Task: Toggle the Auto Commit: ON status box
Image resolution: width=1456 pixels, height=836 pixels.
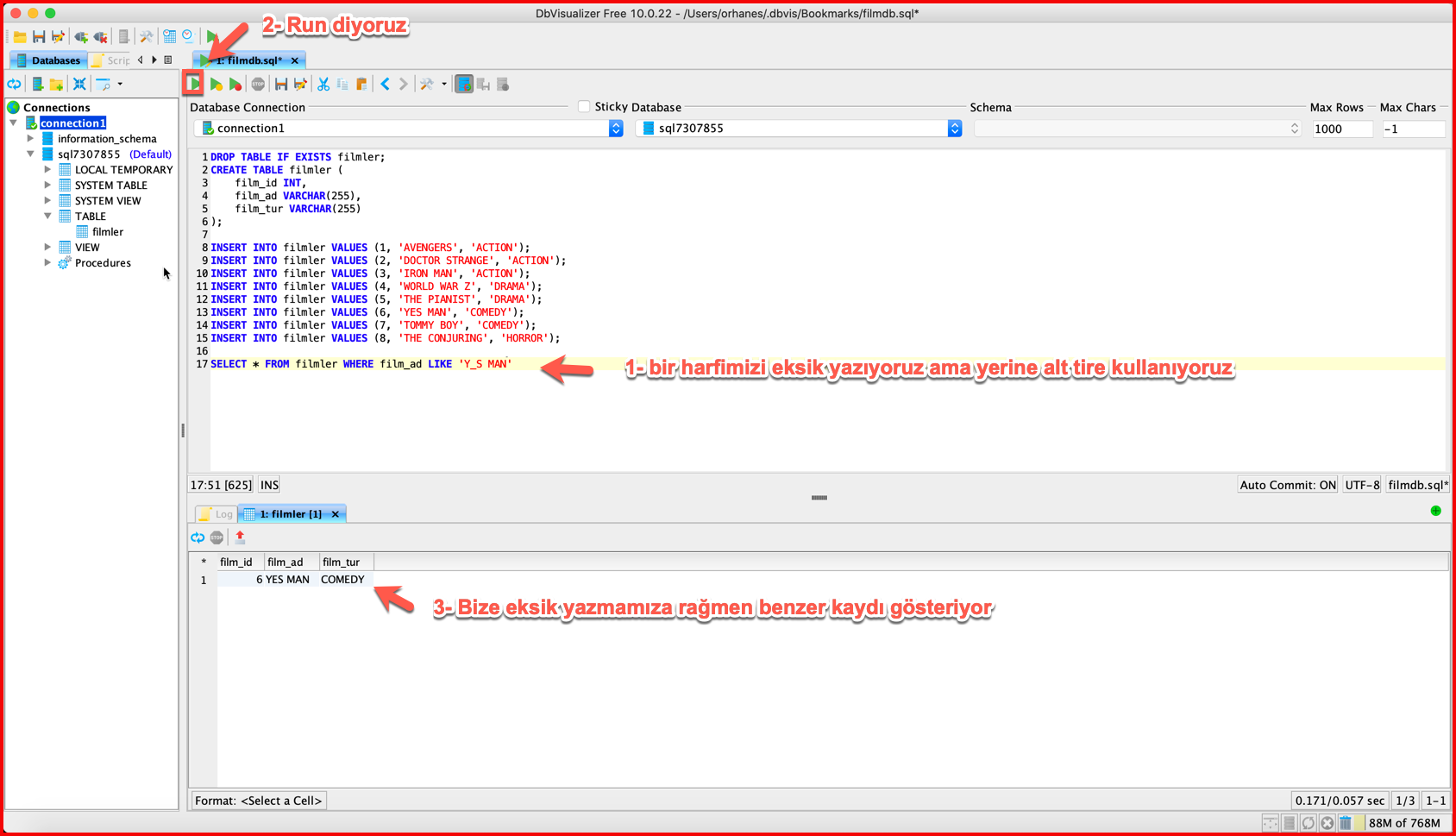Action: point(1288,485)
